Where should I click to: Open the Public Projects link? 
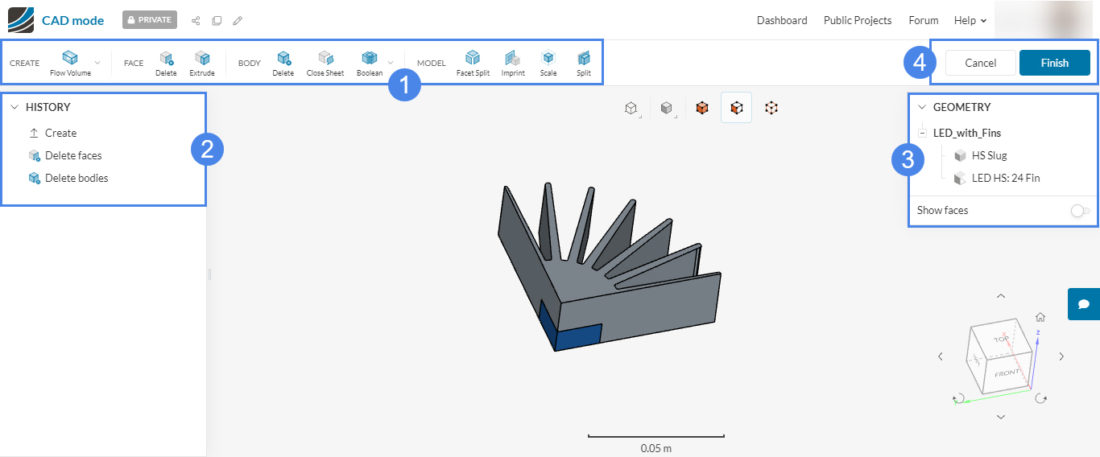click(857, 20)
